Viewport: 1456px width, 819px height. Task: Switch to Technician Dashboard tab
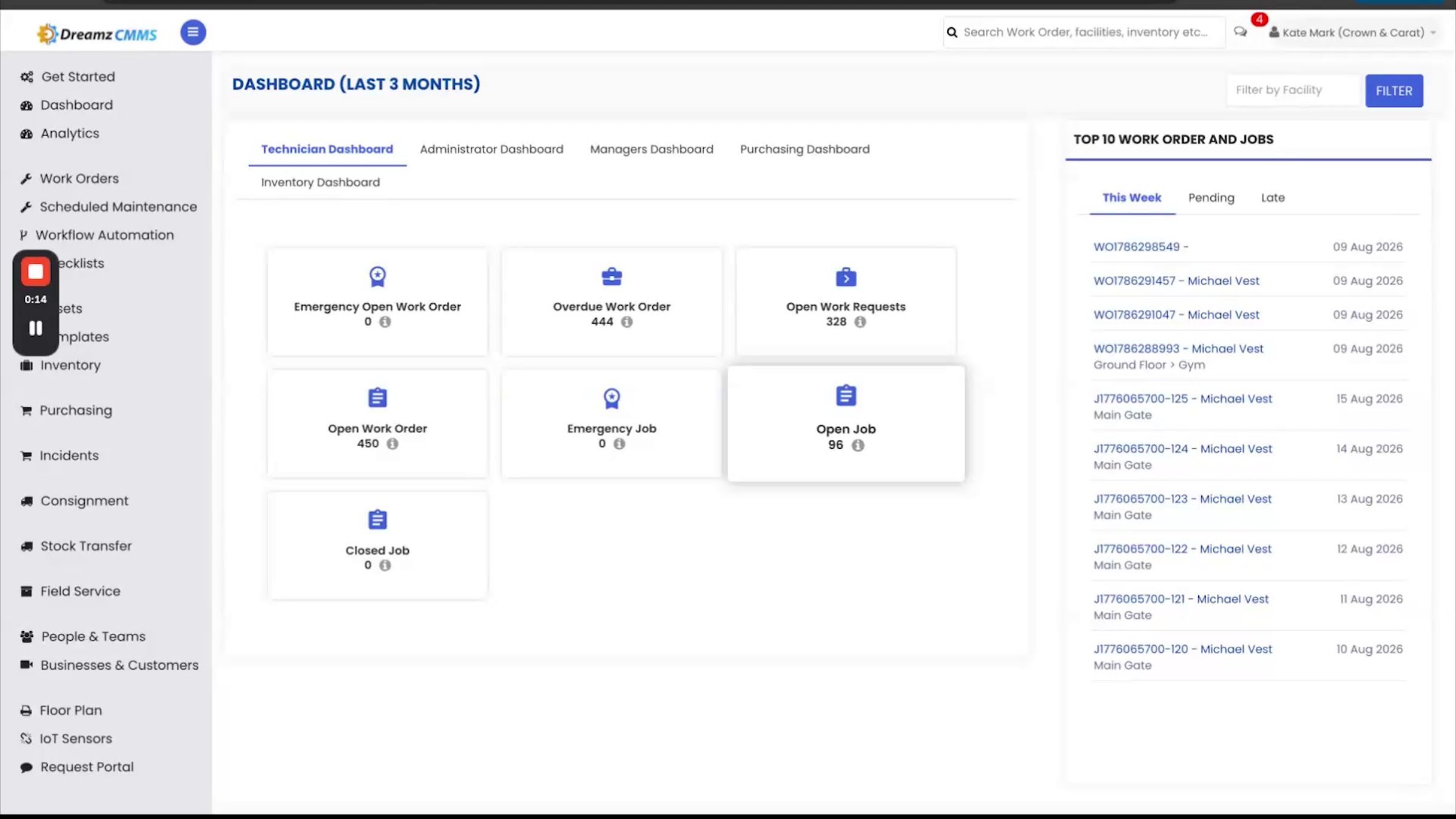click(x=327, y=149)
